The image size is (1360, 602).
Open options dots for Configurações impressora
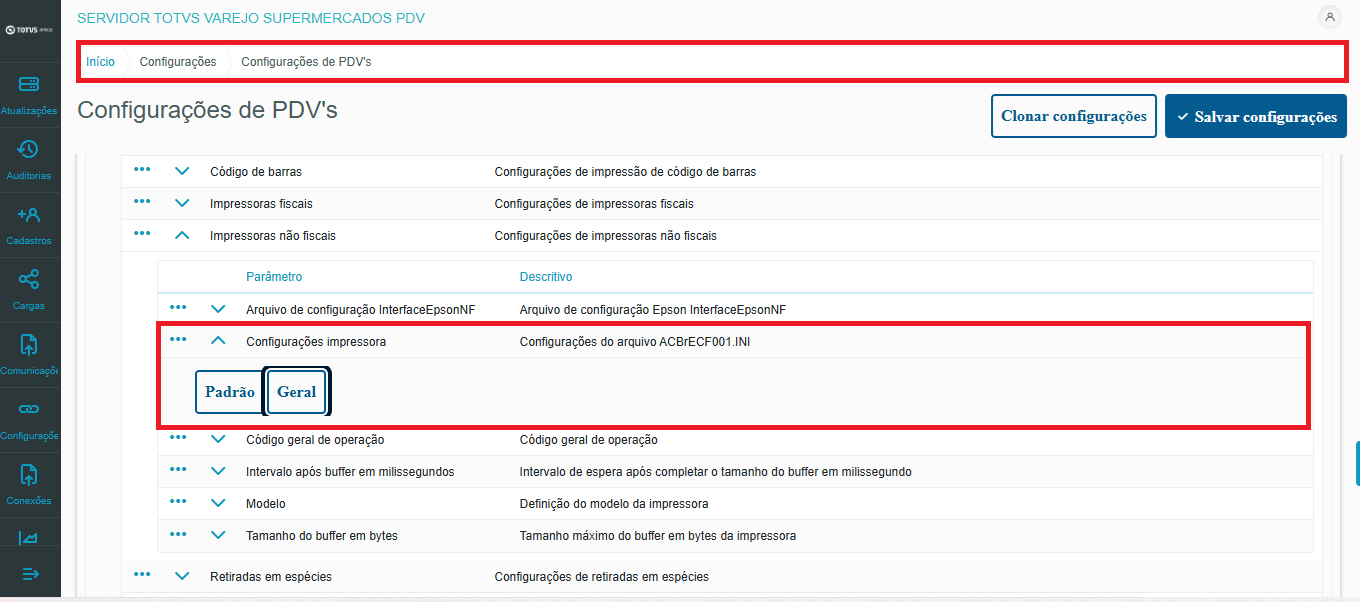tap(178, 340)
